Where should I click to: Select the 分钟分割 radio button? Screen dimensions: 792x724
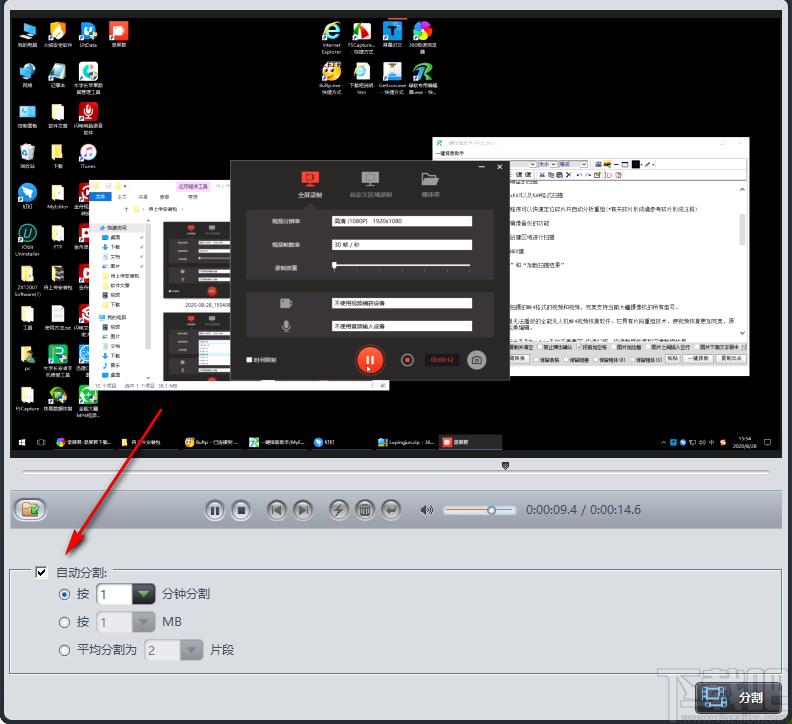pyautogui.click(x=64, y=594)
